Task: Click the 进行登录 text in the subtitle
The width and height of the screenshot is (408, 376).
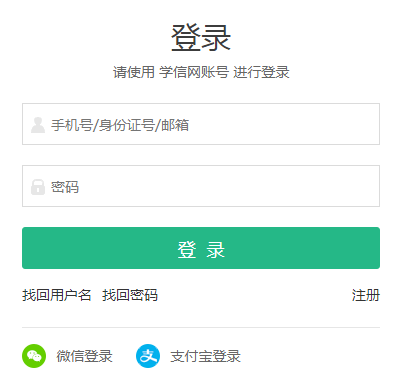Action: (x=261, y=72)
